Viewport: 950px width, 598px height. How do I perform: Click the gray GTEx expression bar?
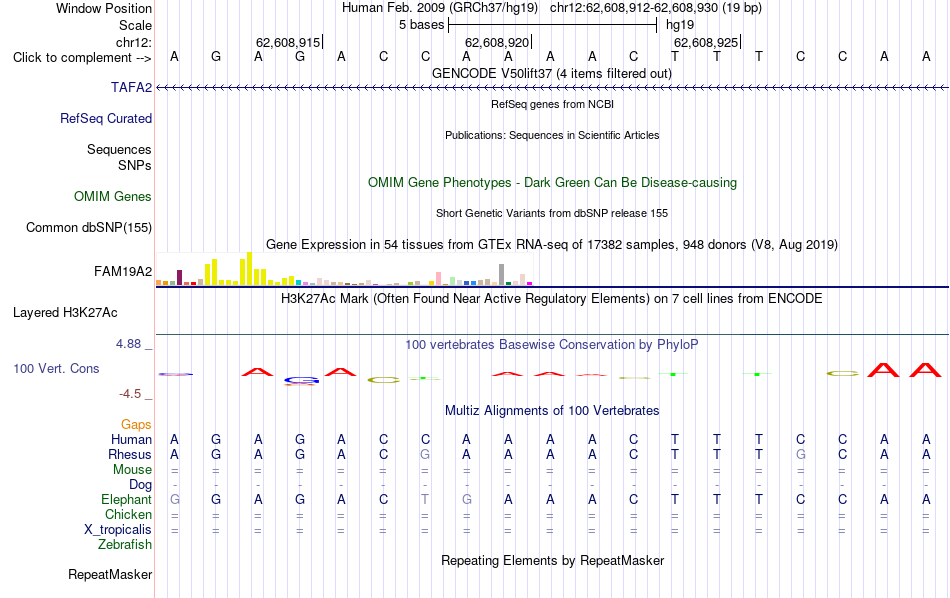tap(502, 274)
